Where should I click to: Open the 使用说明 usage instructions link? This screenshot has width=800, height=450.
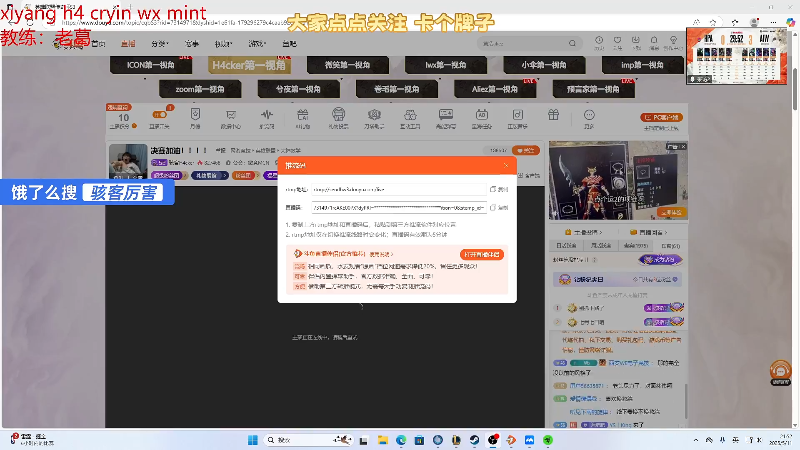(x=381, y=254)
